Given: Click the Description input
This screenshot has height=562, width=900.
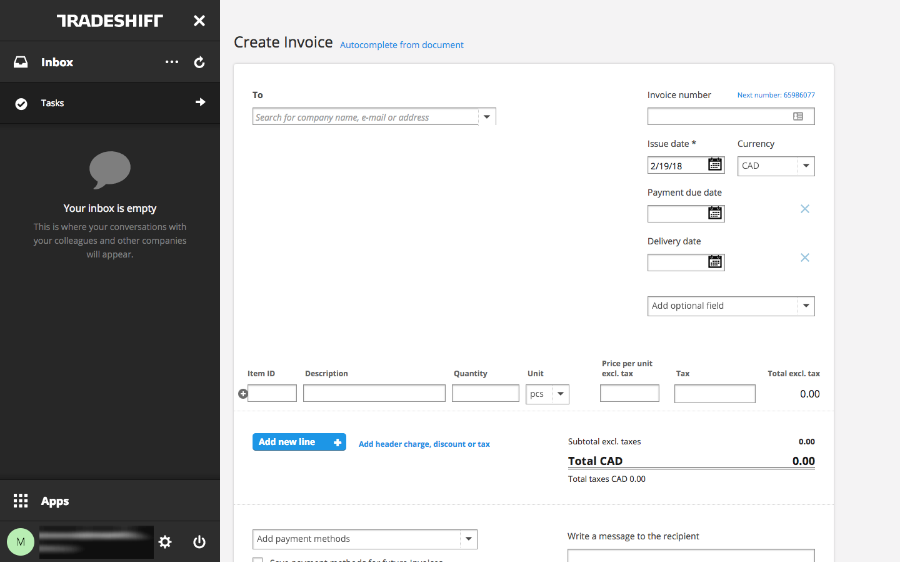Looking at the screenshot, I should tap(374, 393).
